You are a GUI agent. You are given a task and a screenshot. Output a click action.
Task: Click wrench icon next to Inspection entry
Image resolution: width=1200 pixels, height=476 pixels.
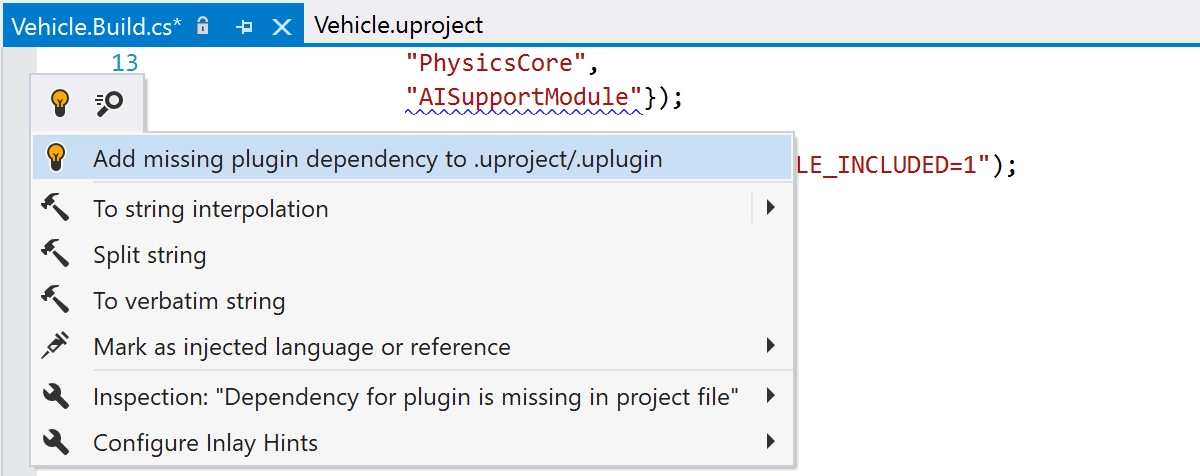tap(56, 396)
